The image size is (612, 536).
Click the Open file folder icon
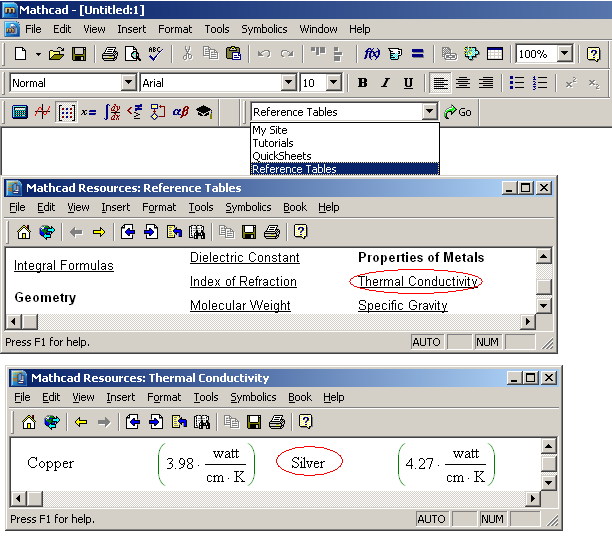(56, 54)
